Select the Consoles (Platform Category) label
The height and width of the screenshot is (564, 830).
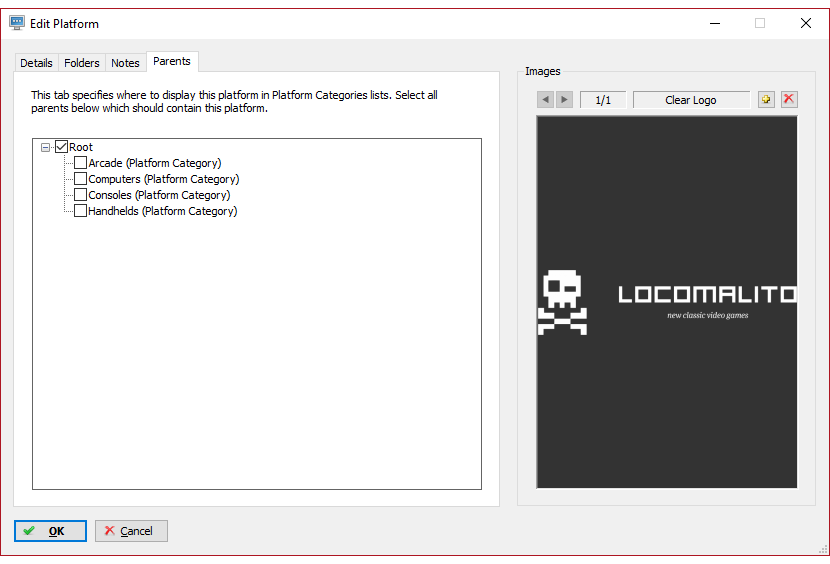[x=159, y=195]
